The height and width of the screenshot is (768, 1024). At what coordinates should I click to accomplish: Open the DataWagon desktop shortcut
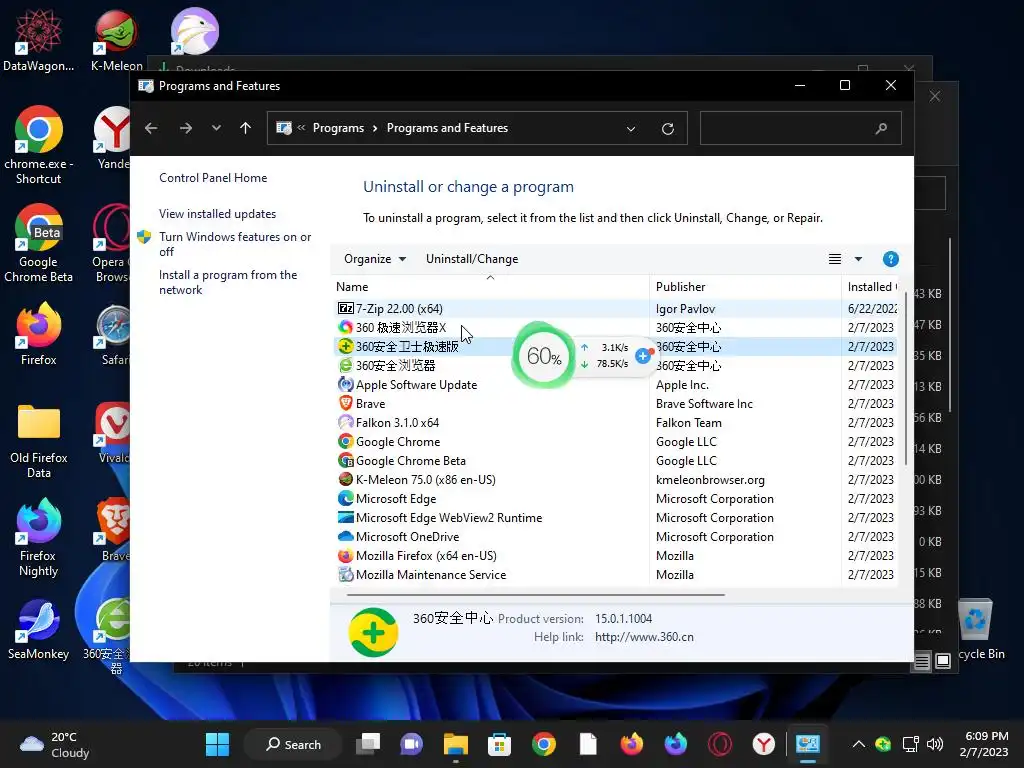[39, 39]
